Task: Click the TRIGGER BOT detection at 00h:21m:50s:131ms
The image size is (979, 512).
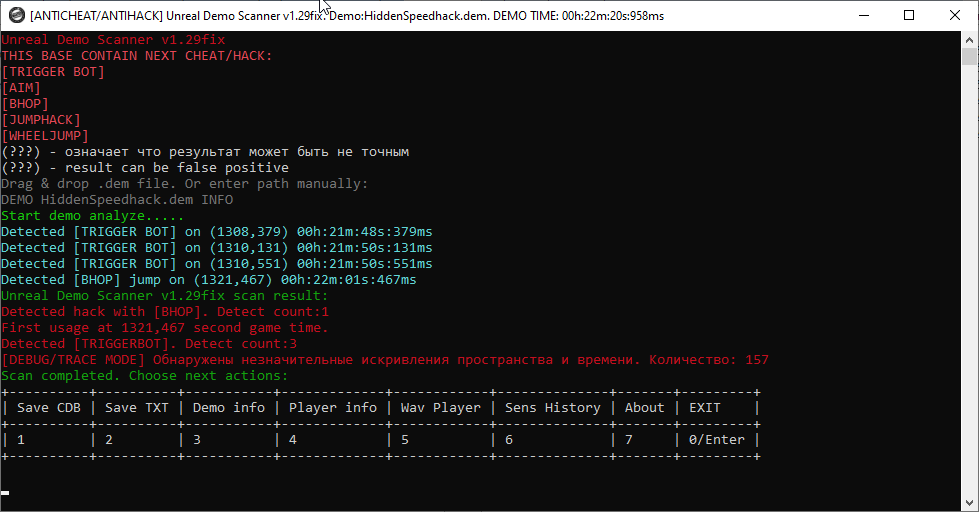Action: pyautogui.click(x=217, y=248)
